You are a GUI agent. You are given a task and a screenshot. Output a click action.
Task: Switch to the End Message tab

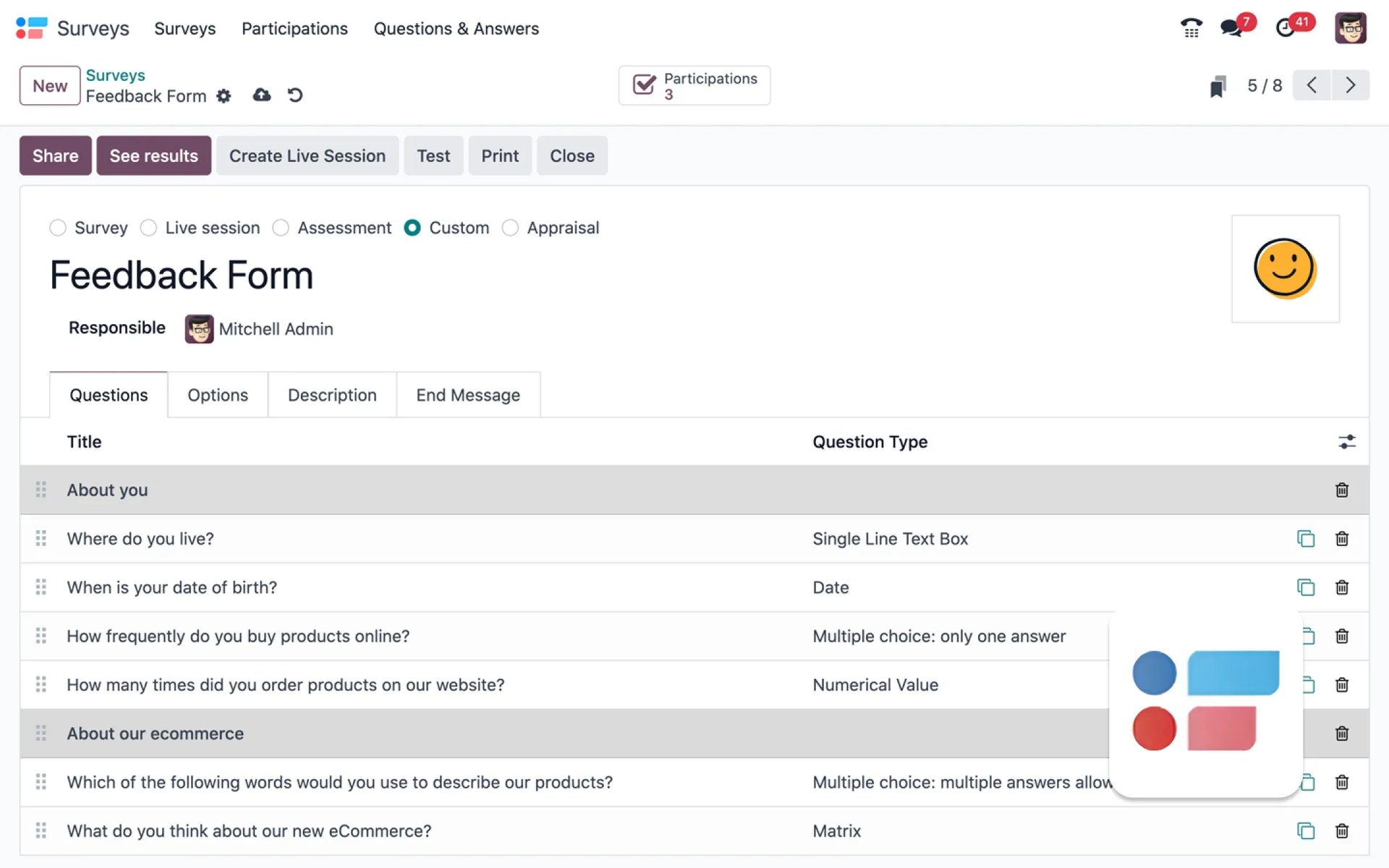click(468, 395)
